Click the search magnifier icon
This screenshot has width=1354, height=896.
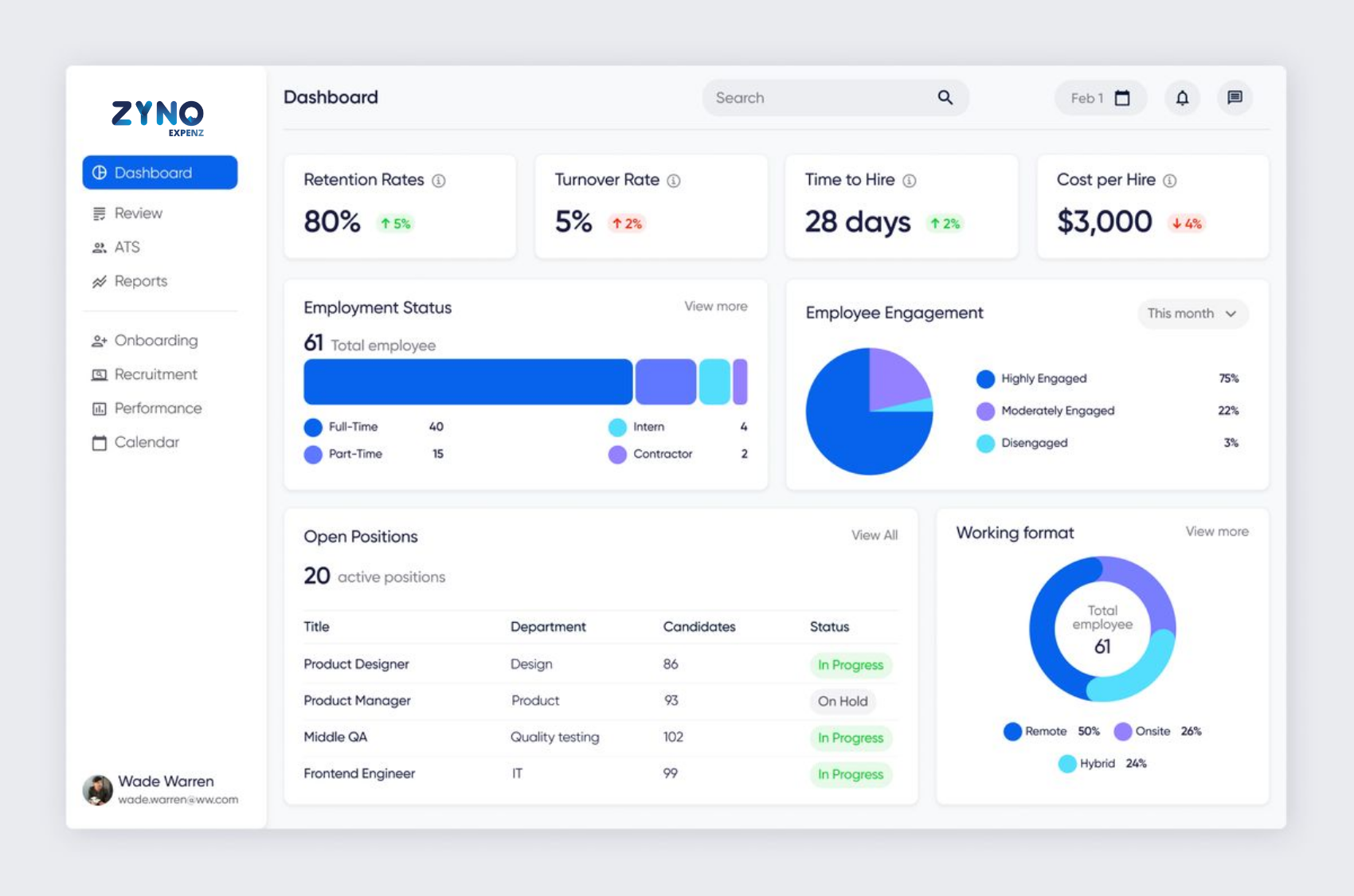point(945,98)
